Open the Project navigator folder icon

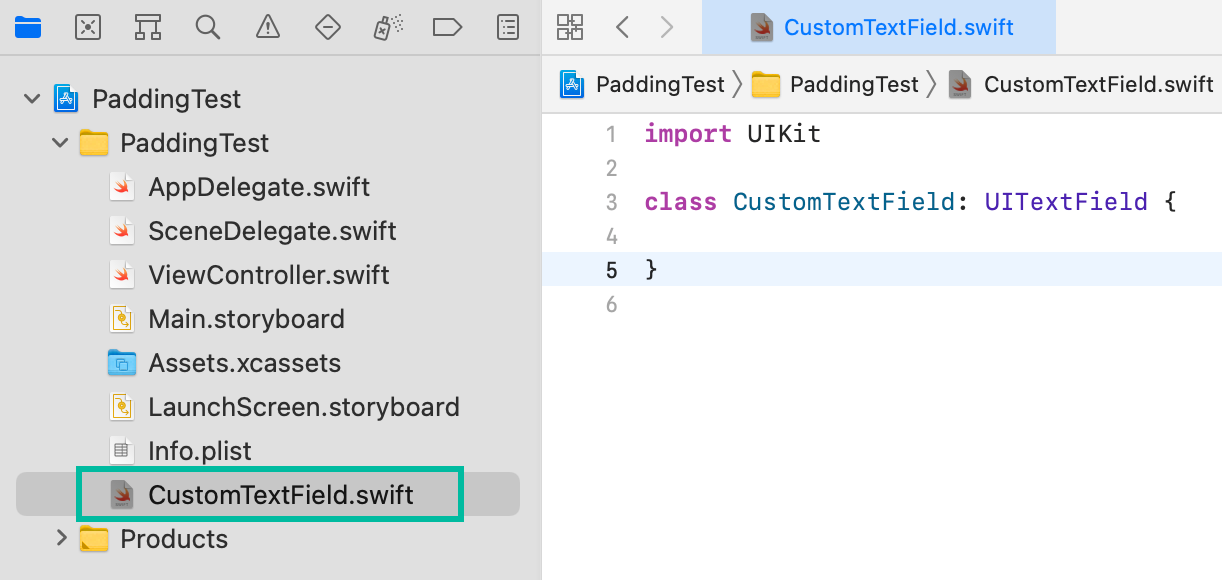[28, 27]
